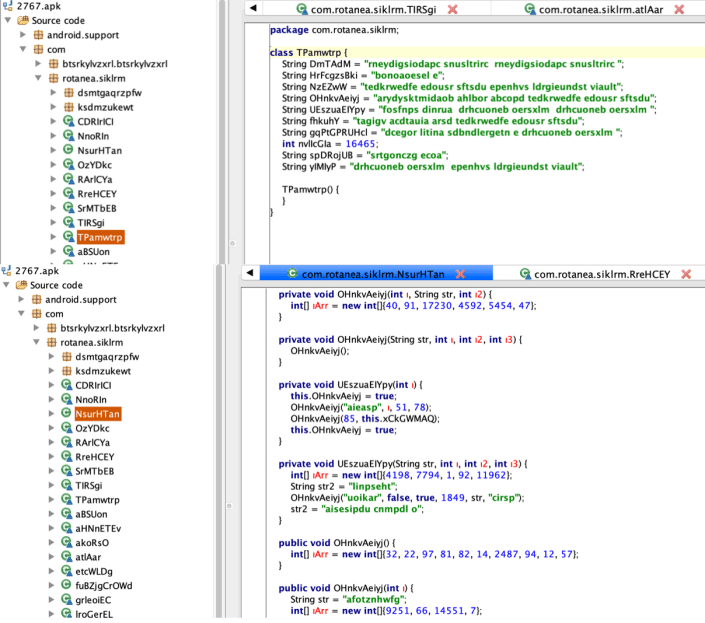
Task: Expand the highlighted TPamwtrp class node
Action: click(x=52, y=237)
